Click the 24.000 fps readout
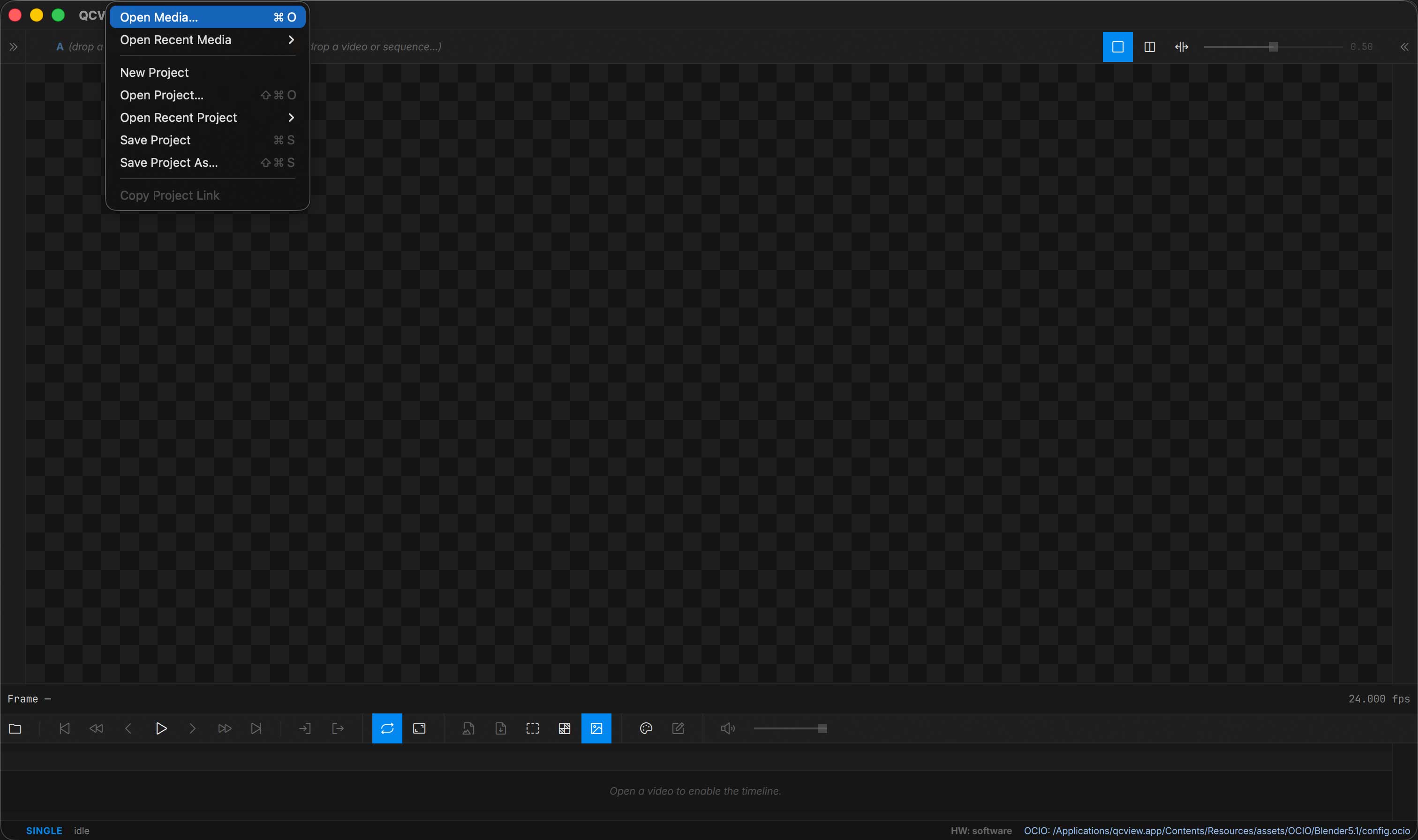This screenshot has height=840, width=1418. coord(1379,699)
